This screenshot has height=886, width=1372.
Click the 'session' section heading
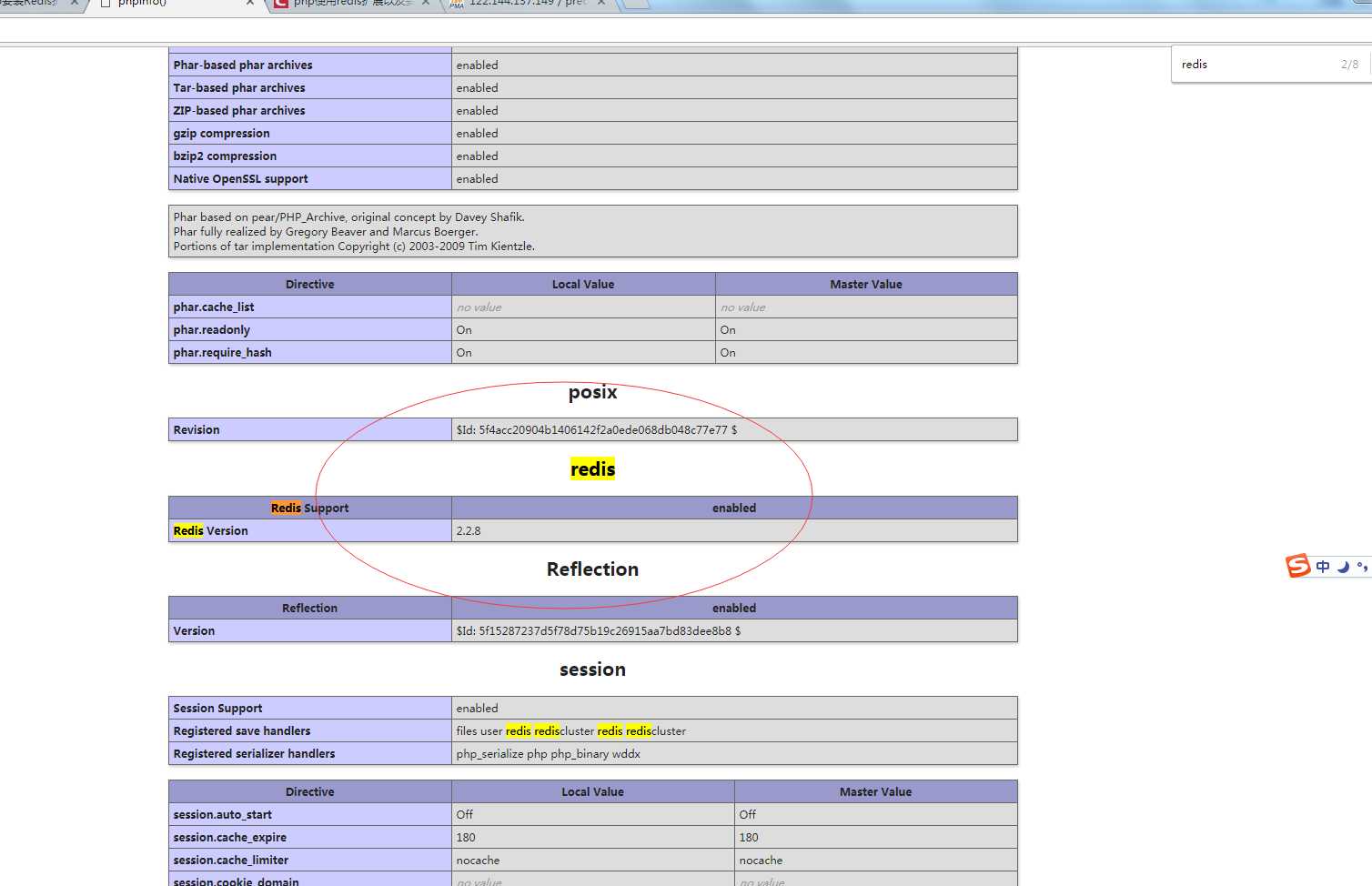(593, 670)
